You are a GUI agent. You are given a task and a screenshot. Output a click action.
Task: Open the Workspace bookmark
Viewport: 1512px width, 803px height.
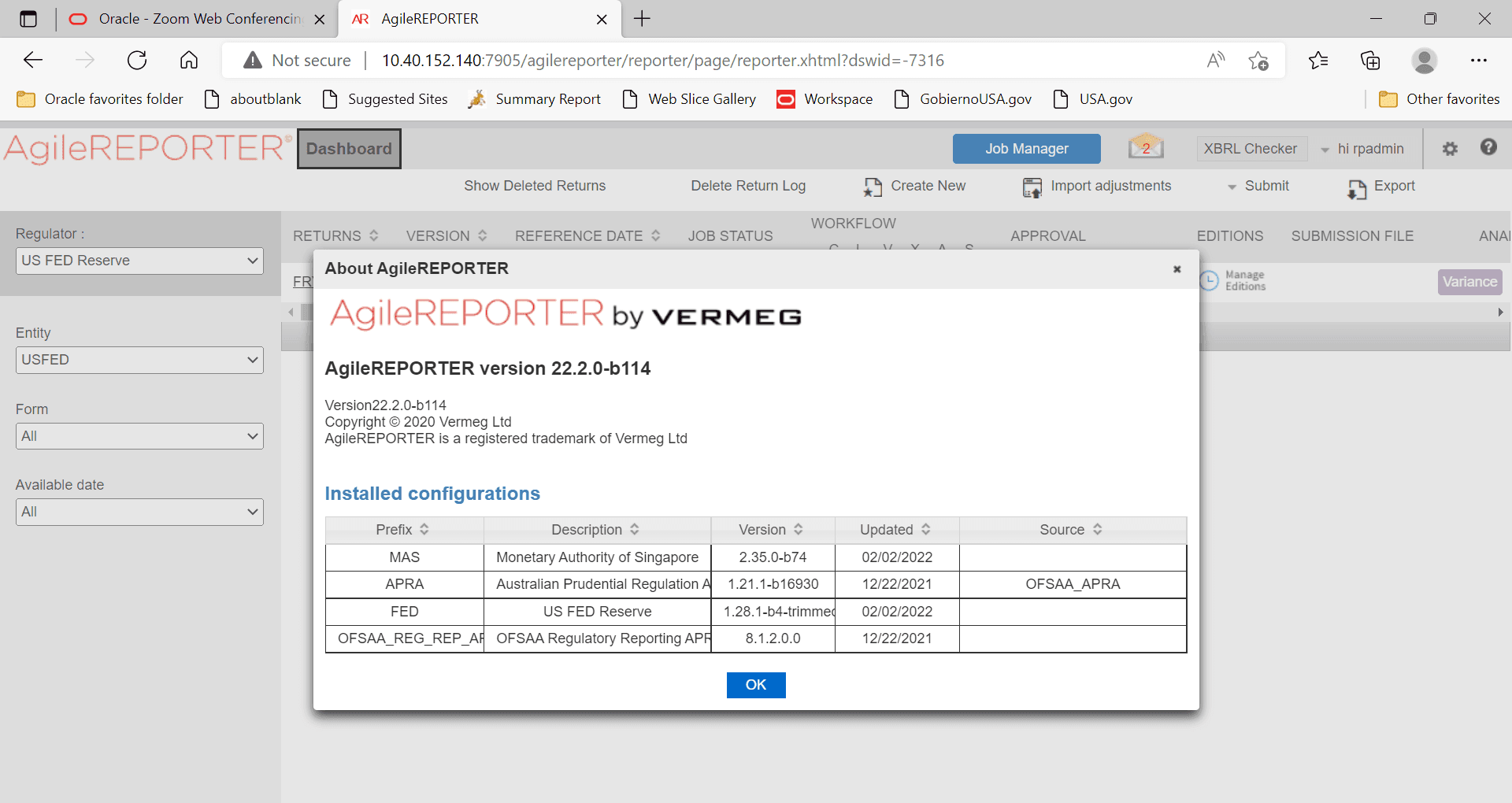click(825, 99)
